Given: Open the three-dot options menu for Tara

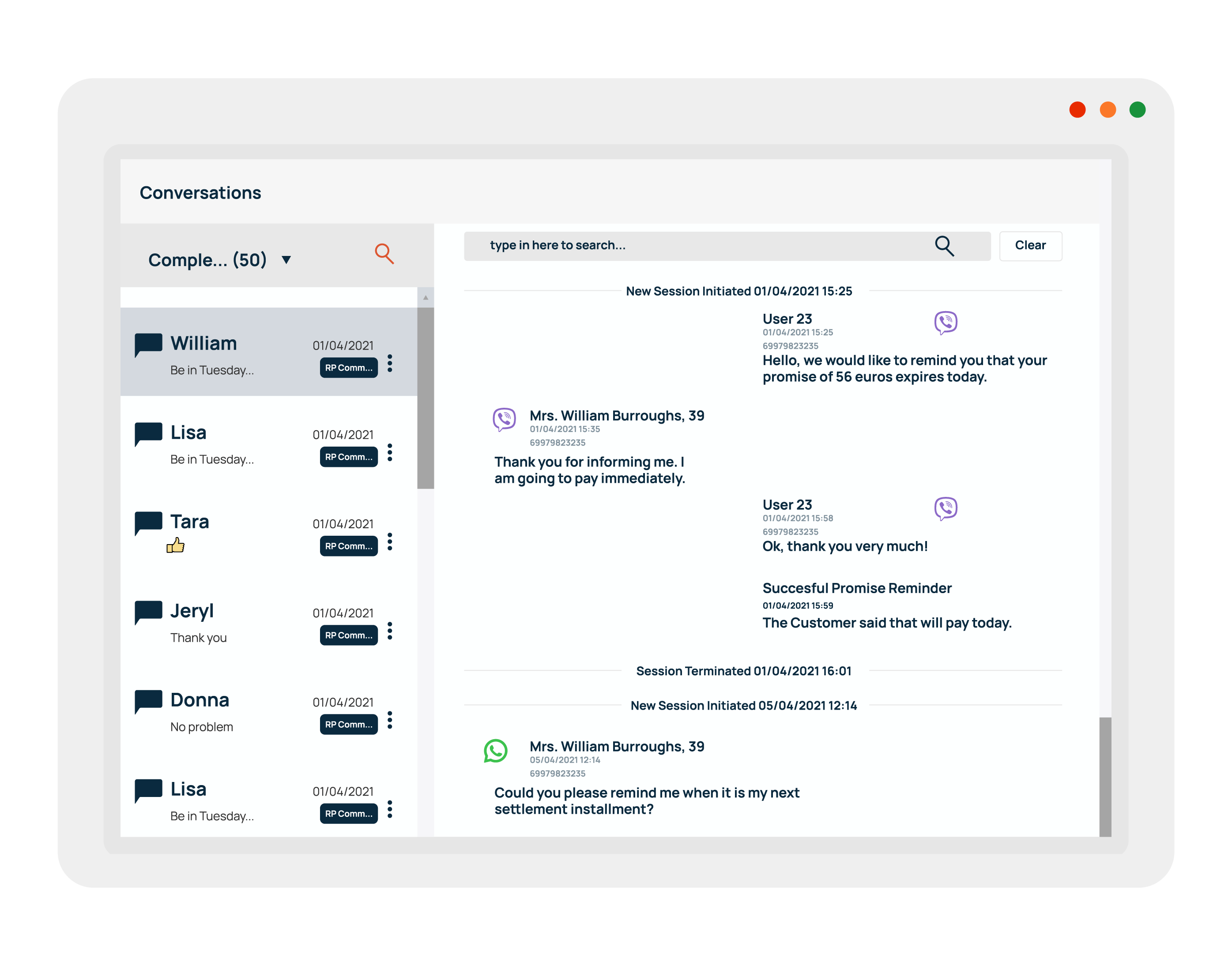Looking at the screenshot, I should tap(390, 542).
